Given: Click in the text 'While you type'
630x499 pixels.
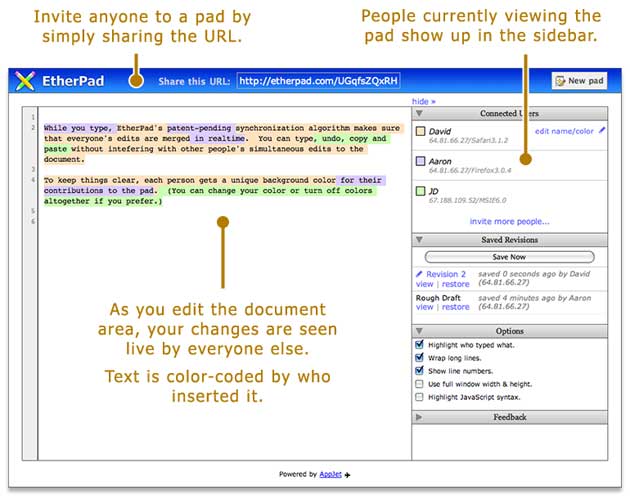Looking at the screenshot, I should pyautogui.click(x=78, y=128).
